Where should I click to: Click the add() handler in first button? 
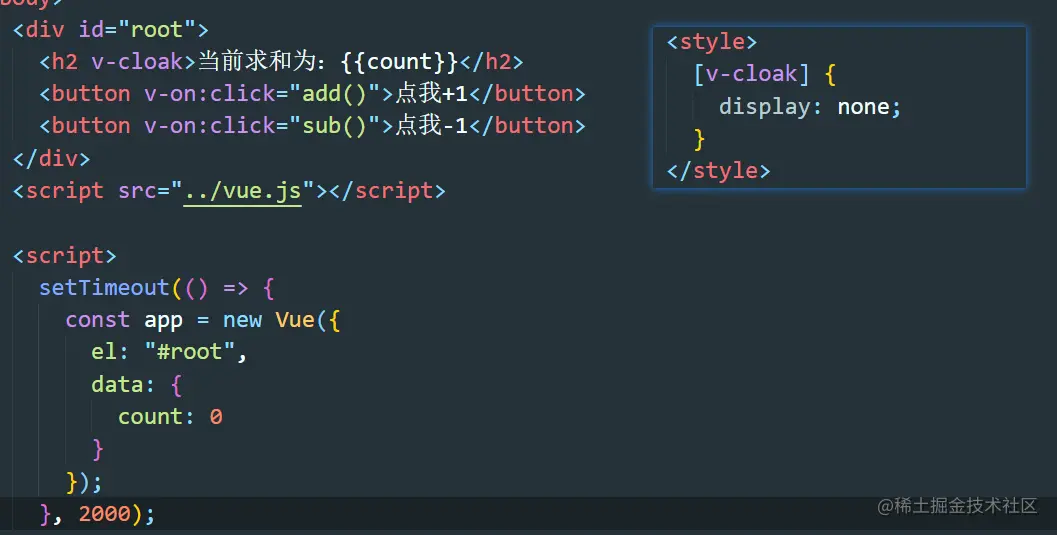coord(334,94)
